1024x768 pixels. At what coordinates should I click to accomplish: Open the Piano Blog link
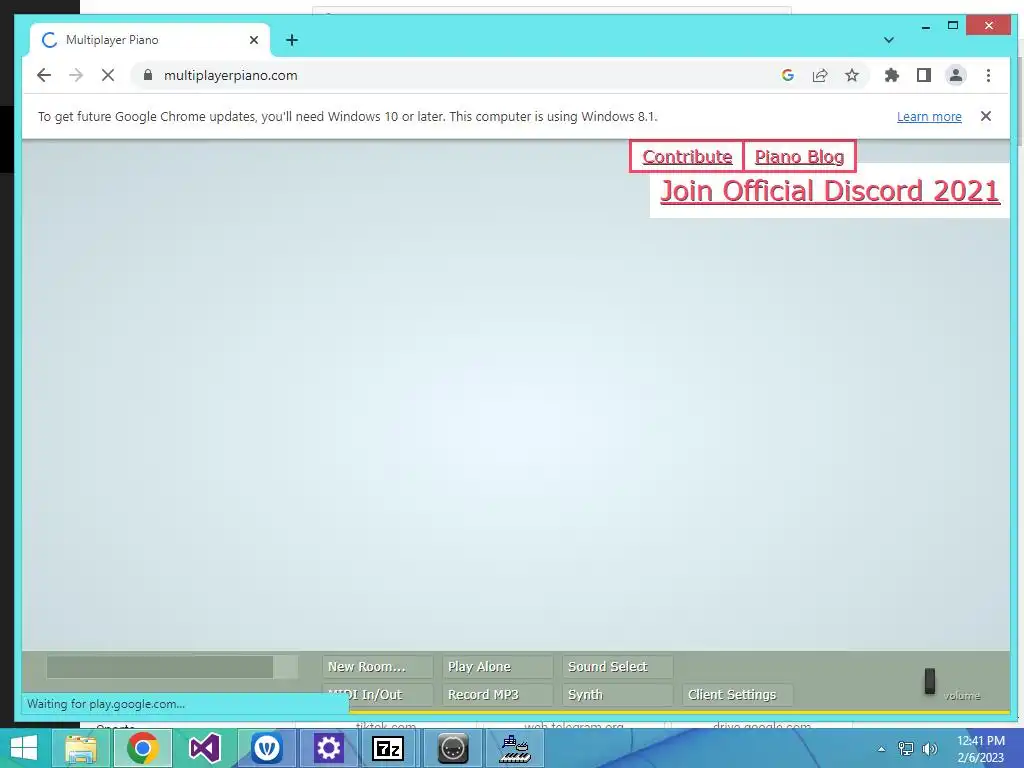pyautogui.click(x=799, y=157)
